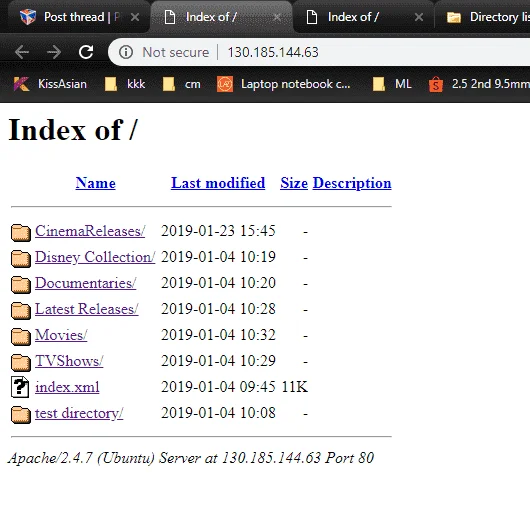
Task: Open the cm bookmark folder
Action: [182, 84]
